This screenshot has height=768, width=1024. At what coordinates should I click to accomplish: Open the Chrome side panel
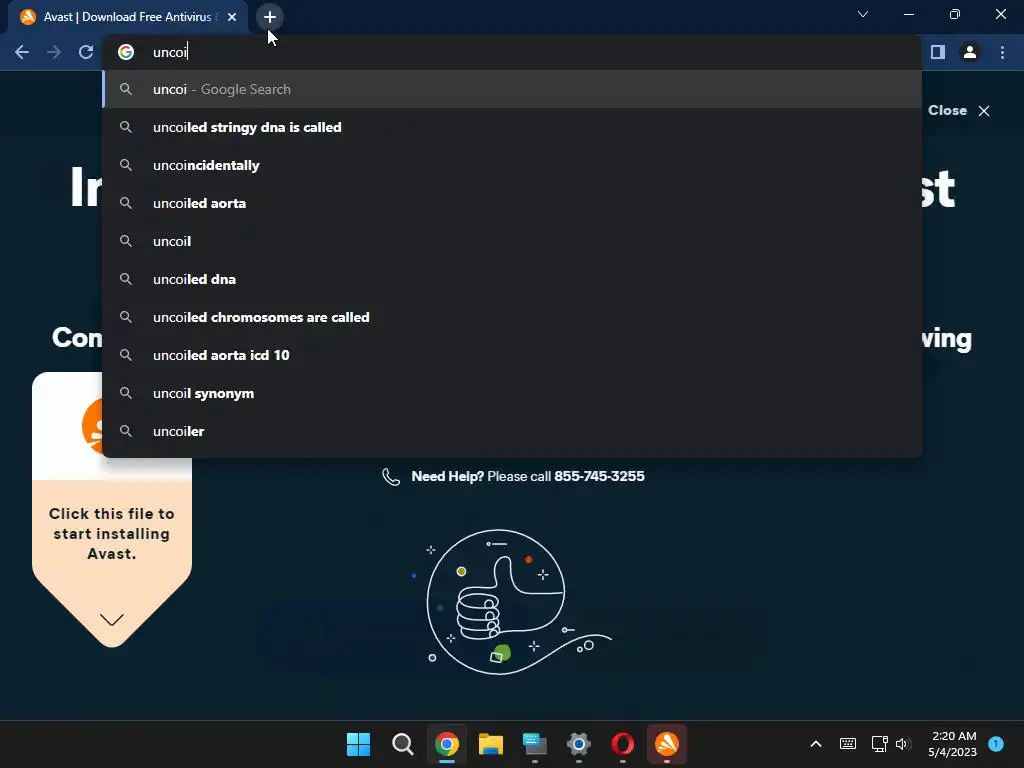tap(938, 52)
